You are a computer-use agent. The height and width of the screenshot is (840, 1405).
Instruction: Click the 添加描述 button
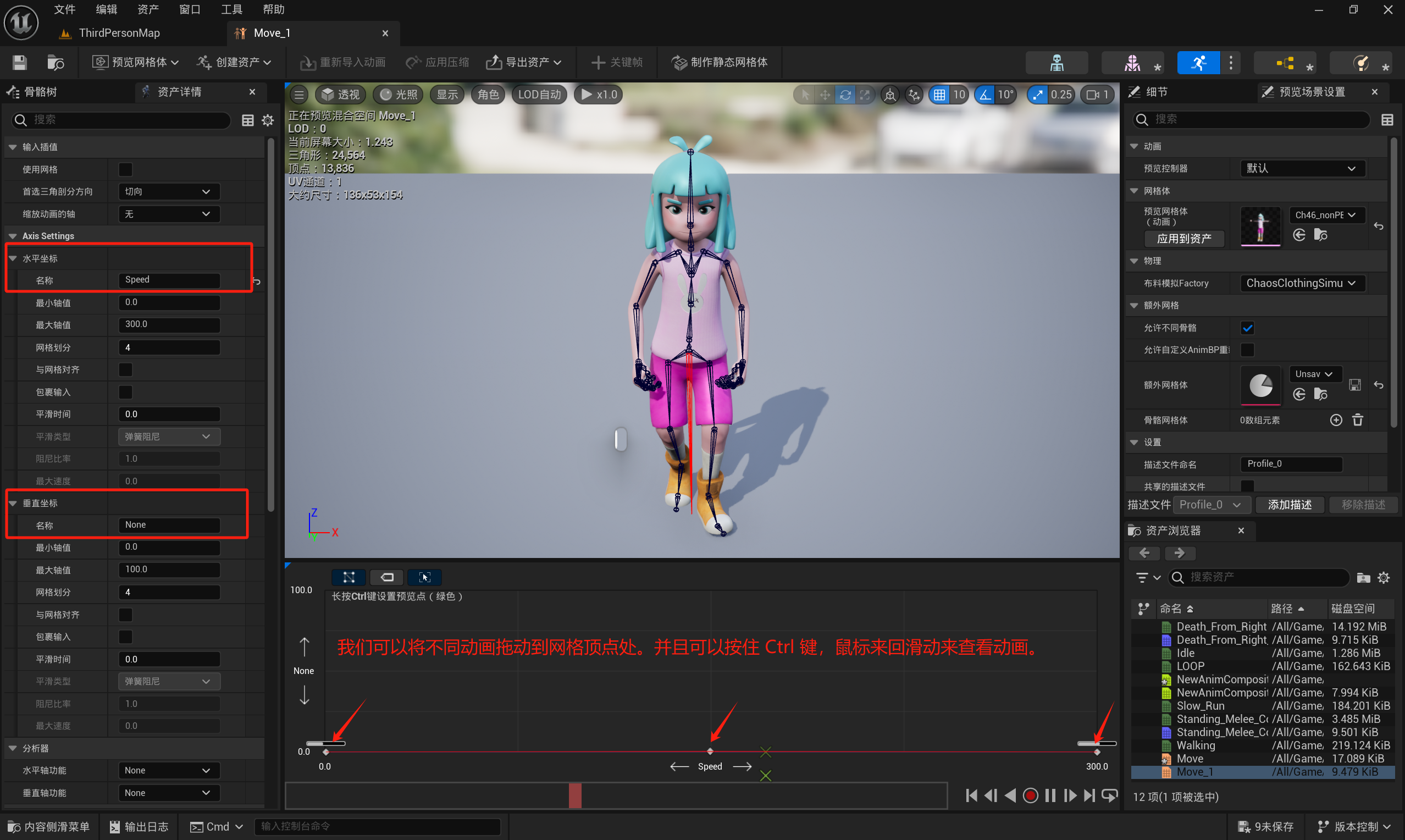[1289, 504]
